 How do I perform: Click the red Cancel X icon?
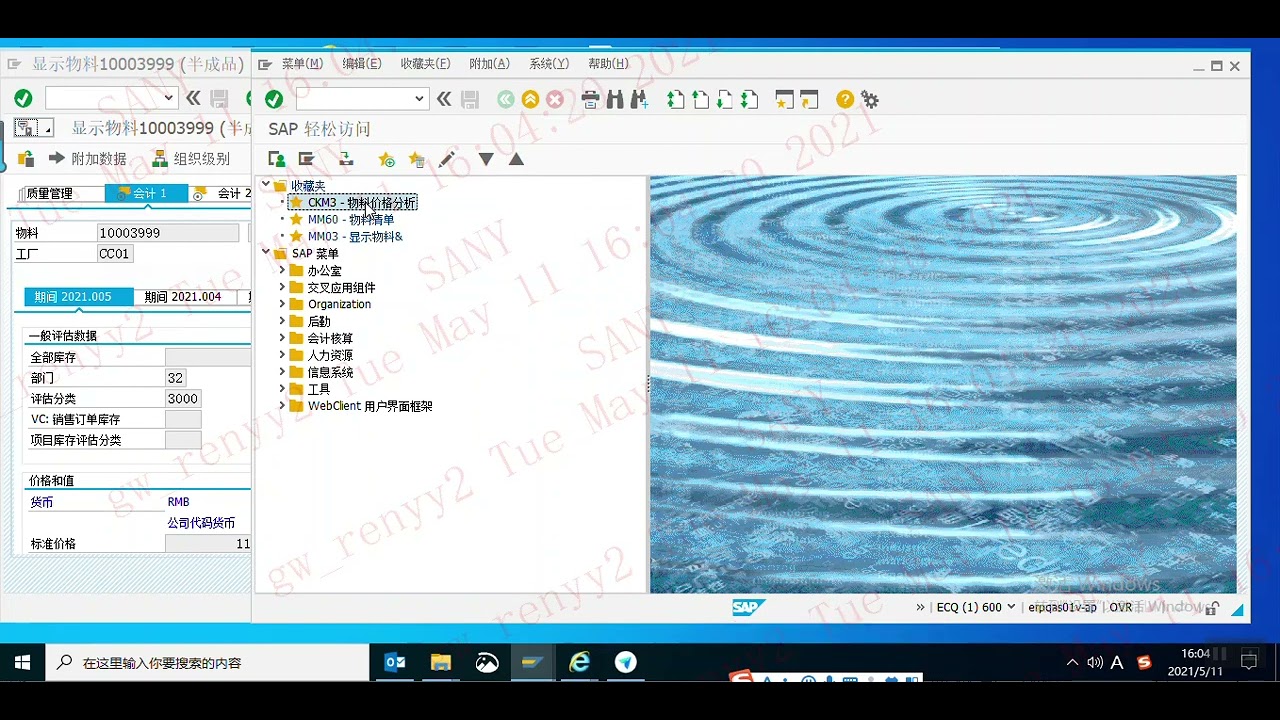click(555, 99)
